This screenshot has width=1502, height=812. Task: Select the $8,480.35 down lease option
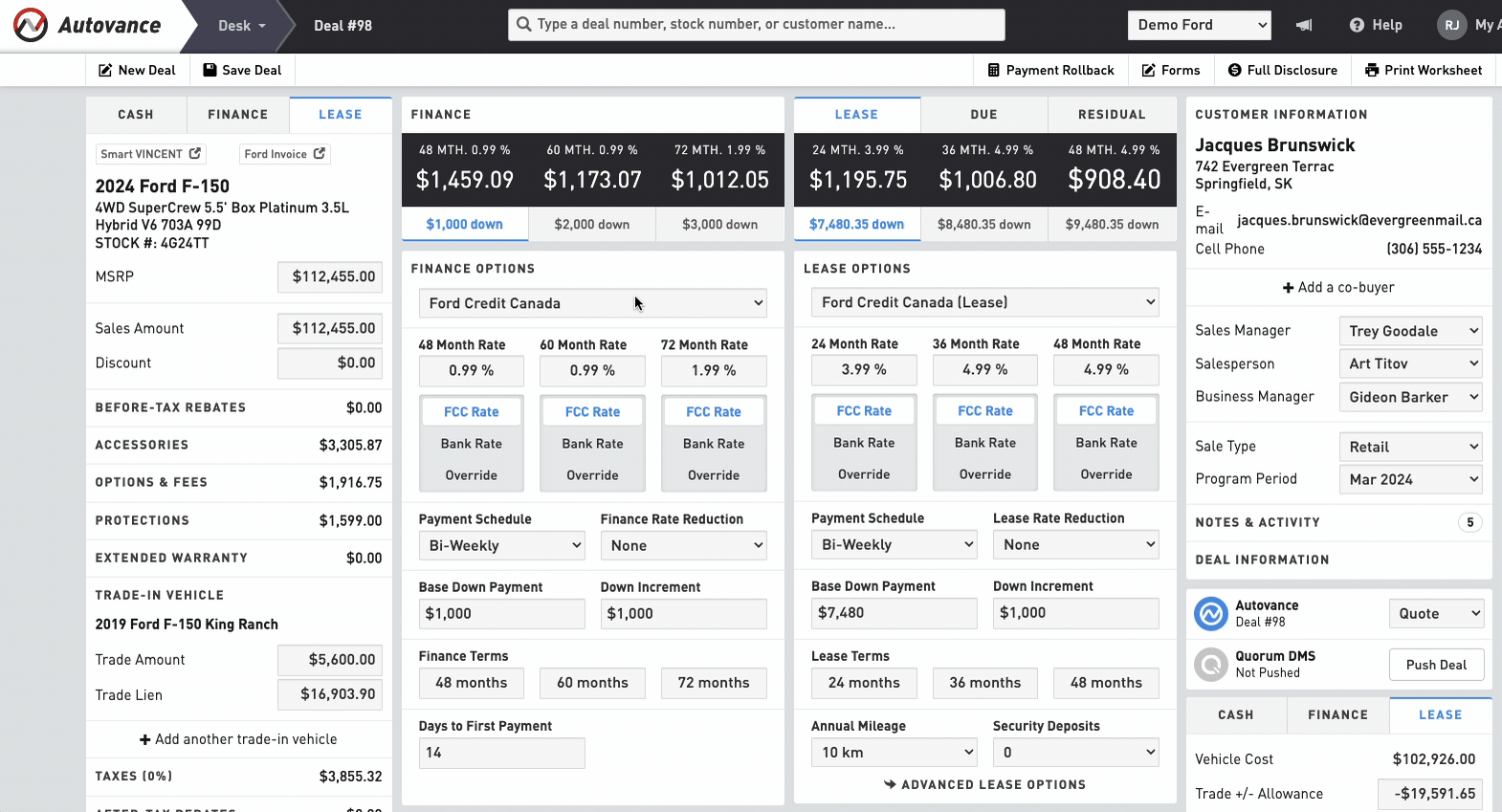pos(984,224)
